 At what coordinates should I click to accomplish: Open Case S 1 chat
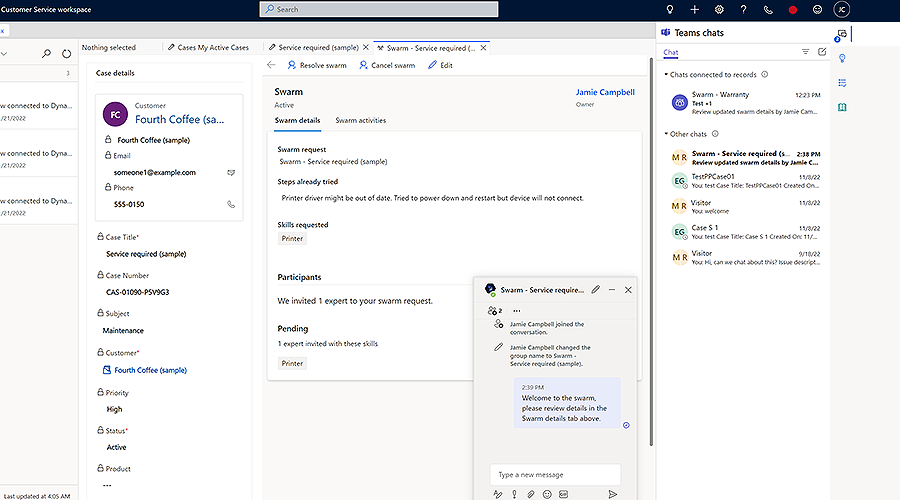click(745, 232)
